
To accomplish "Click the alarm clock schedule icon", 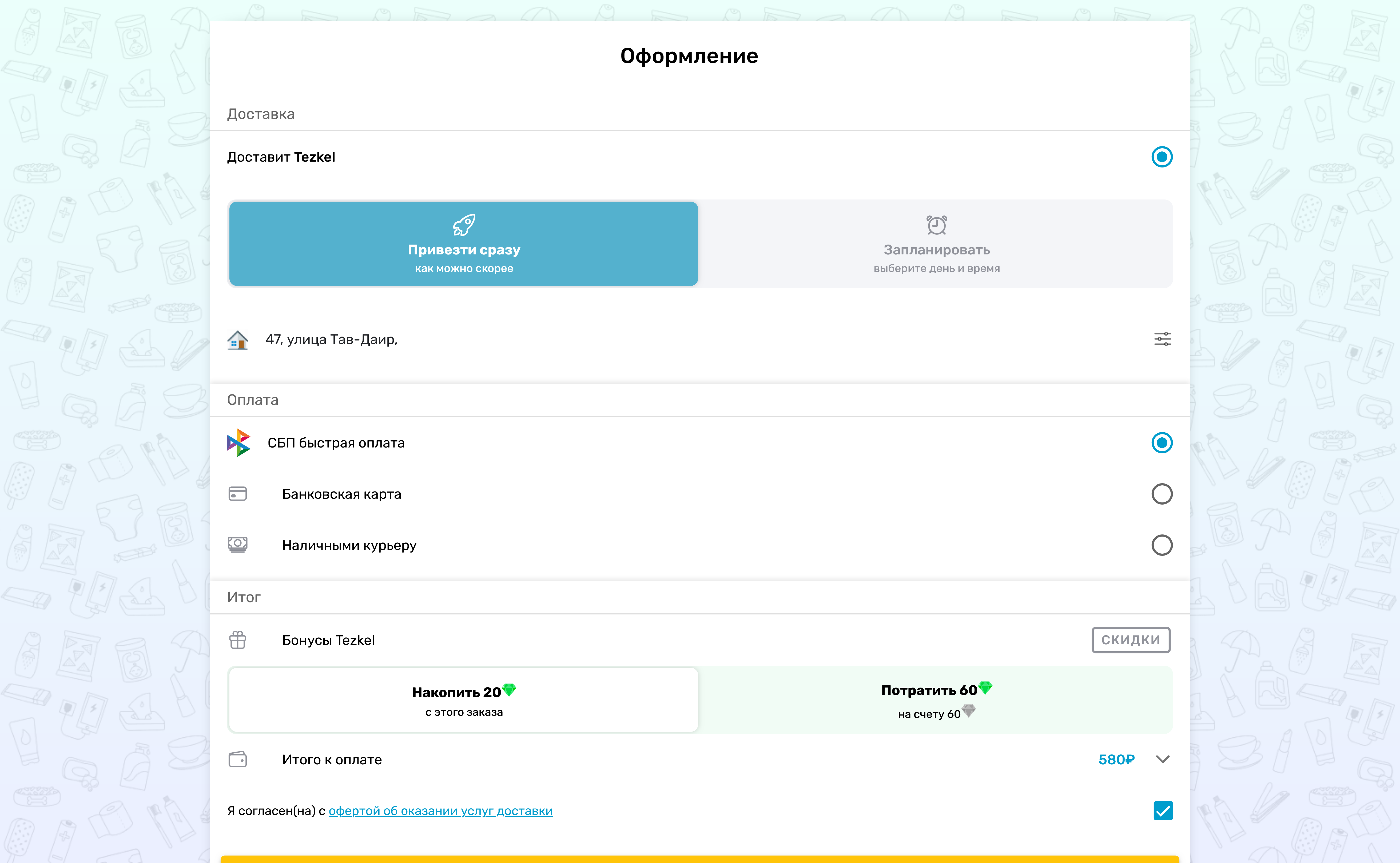I will [936, 225].
